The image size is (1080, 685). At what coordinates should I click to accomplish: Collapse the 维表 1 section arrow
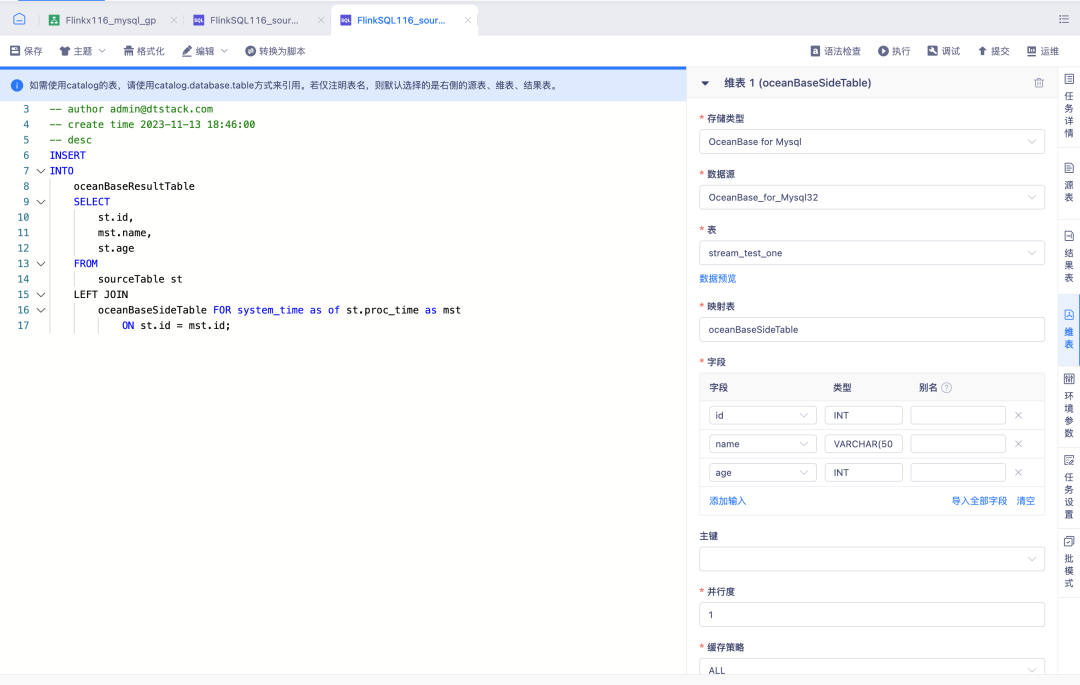point(705,83)
